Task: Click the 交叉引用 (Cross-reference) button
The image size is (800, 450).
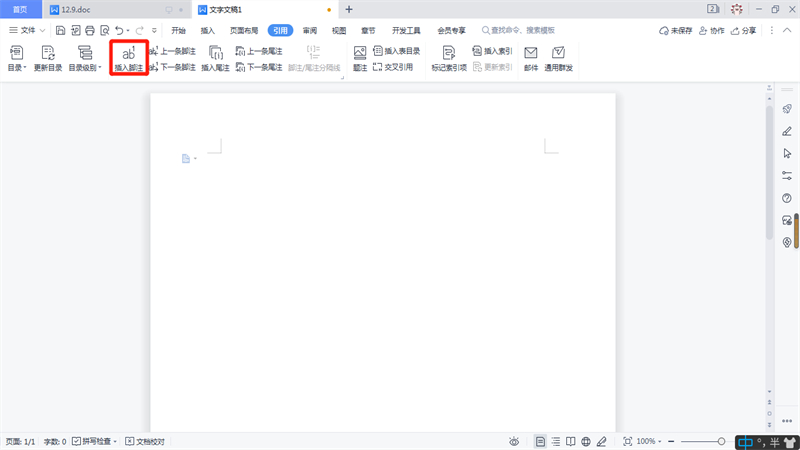Action: point(392,67)
